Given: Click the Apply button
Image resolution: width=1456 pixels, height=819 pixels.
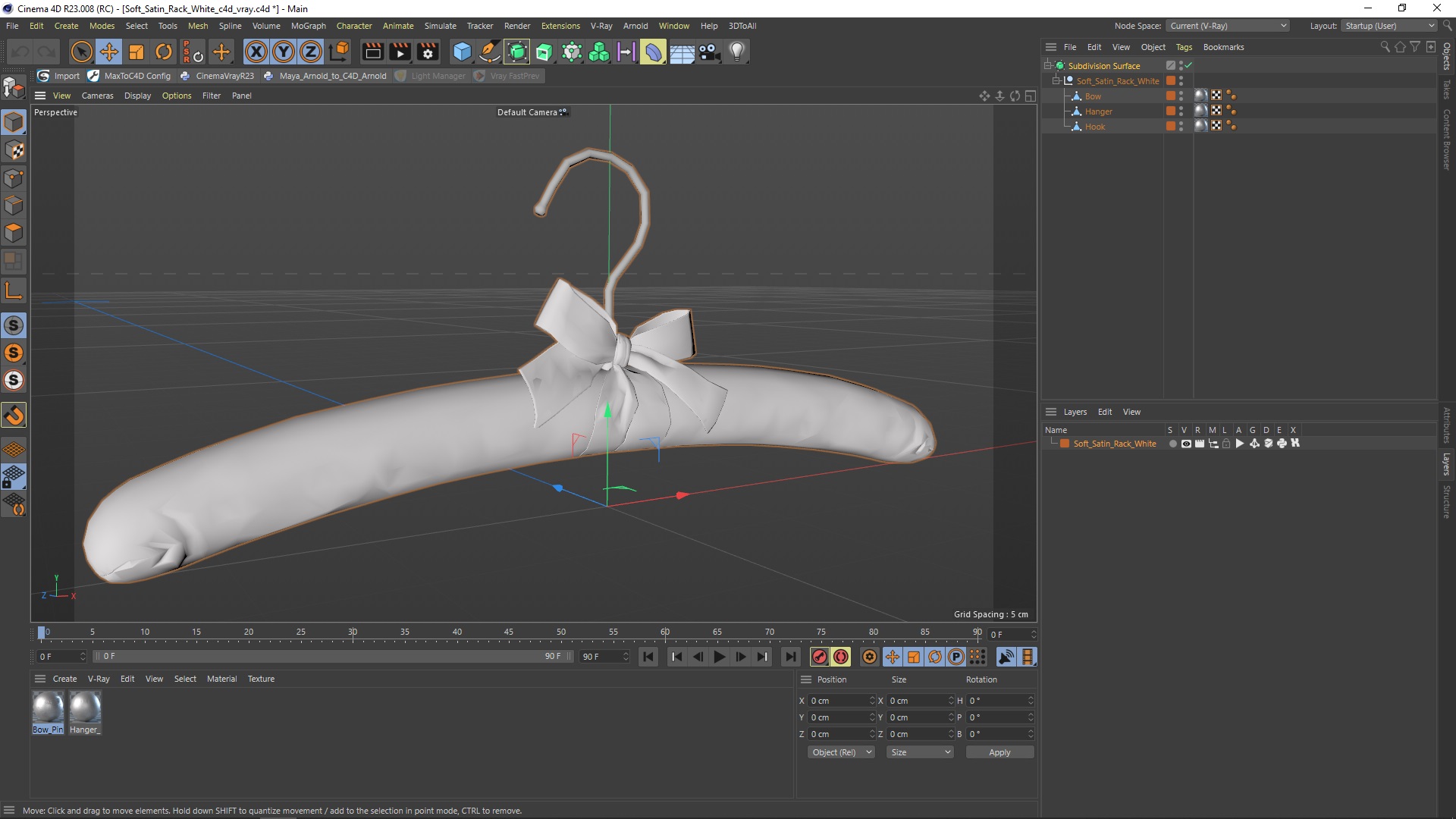Looking at the screenshot, I should (x=999, y=752).
